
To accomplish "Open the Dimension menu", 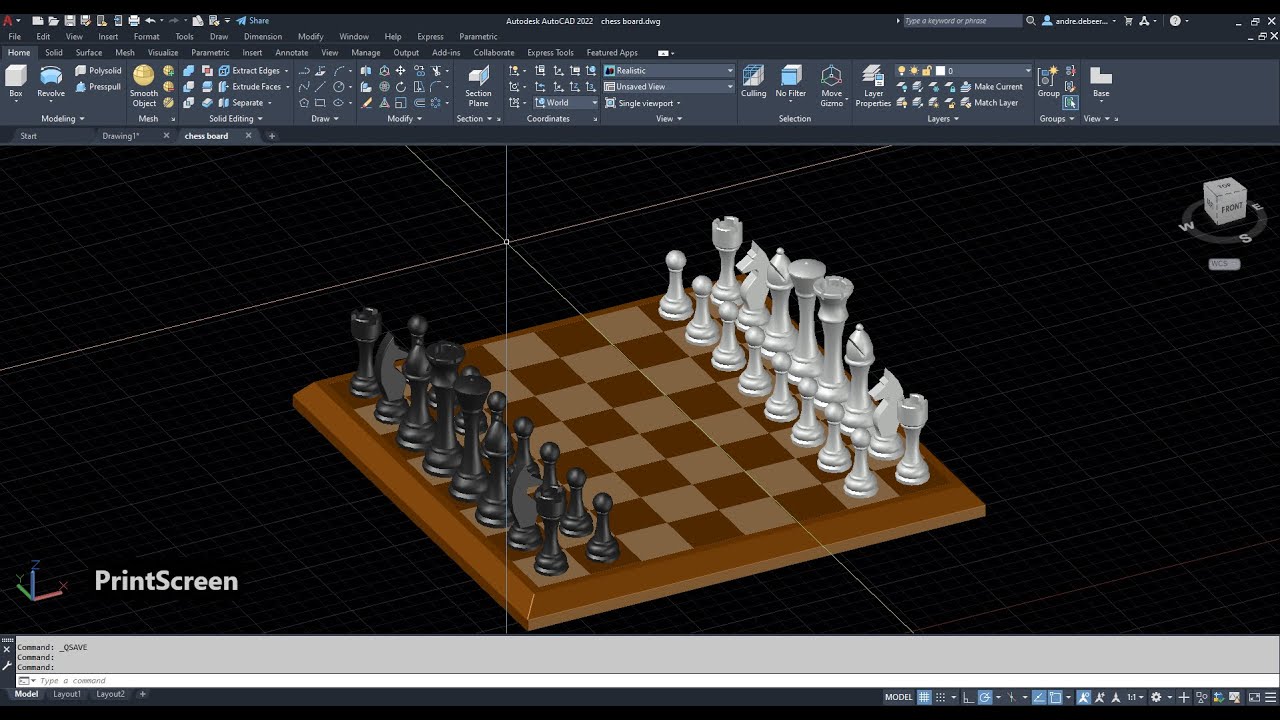I will tap(263, 37).
